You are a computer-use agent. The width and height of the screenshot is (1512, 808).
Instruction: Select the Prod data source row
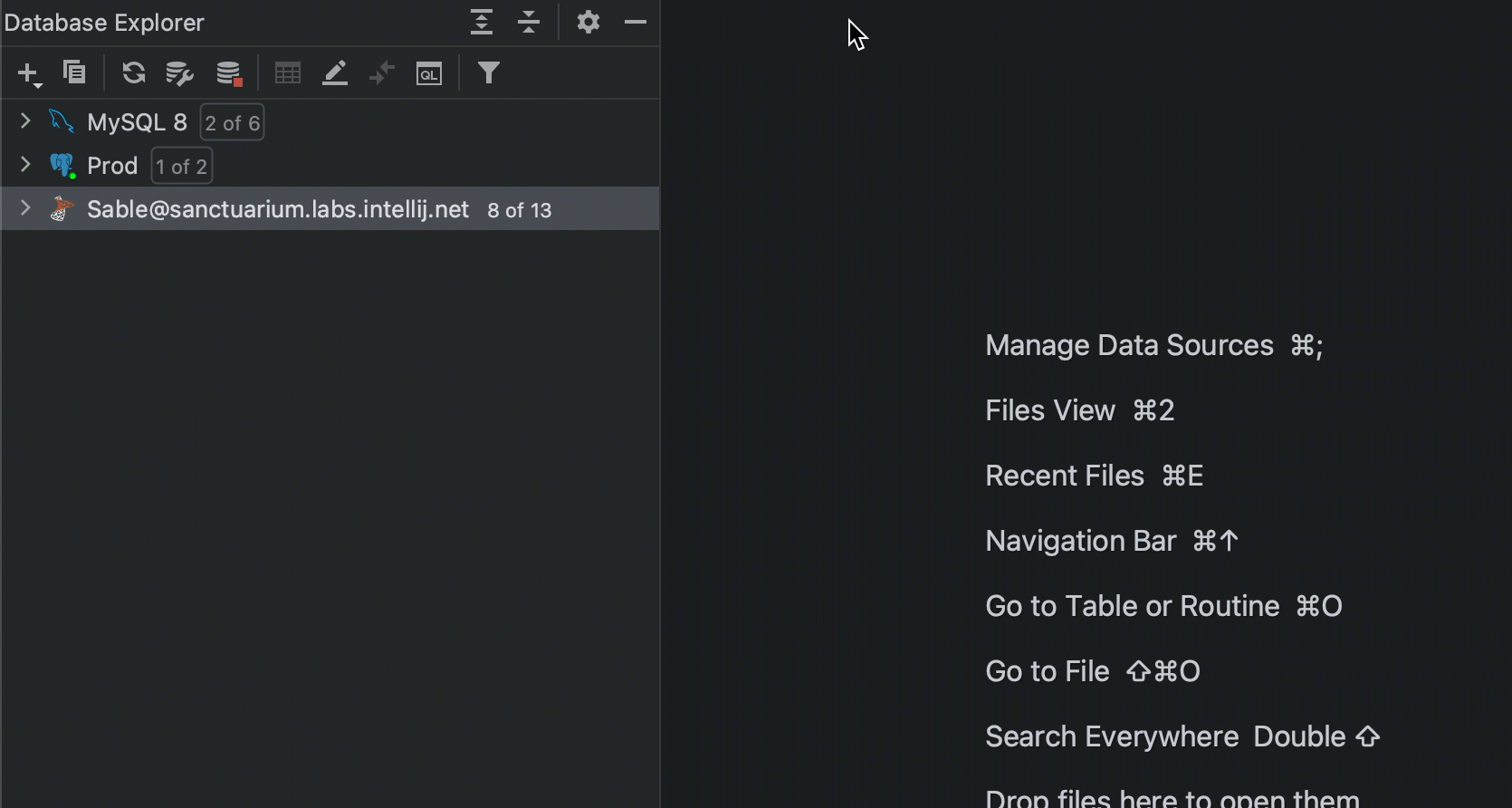point(112,166)
